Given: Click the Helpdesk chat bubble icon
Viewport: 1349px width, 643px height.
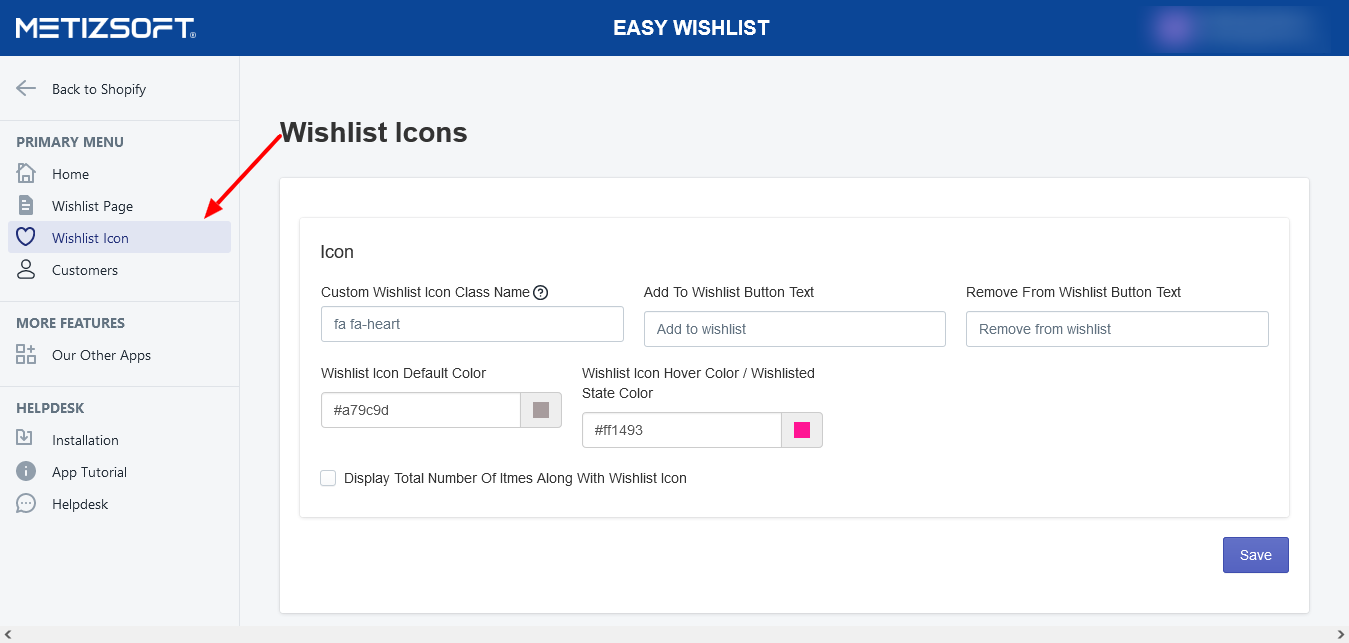Looking at the screenshot, I should coord(26,503).
